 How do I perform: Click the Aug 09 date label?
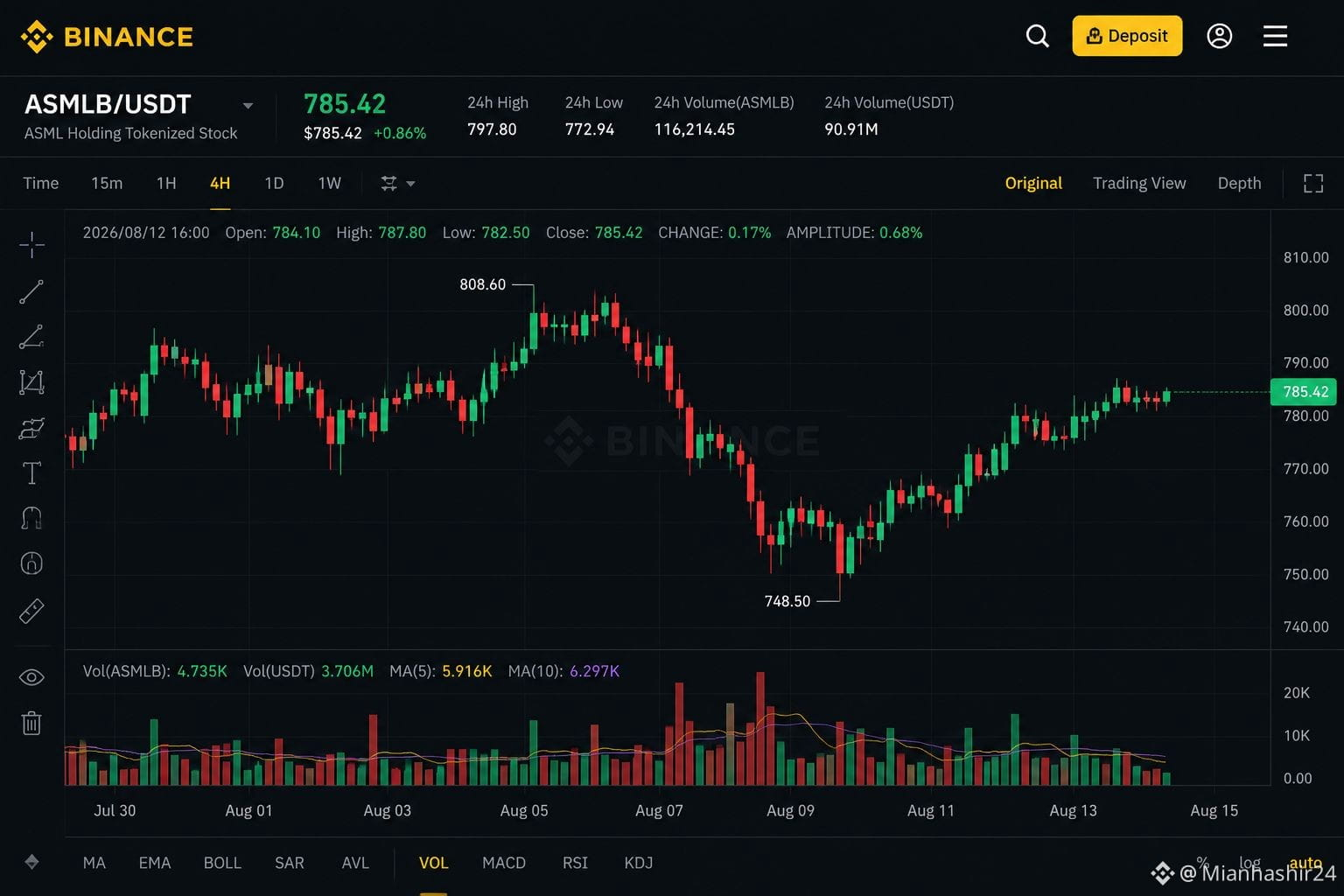(x=790, y=810)
